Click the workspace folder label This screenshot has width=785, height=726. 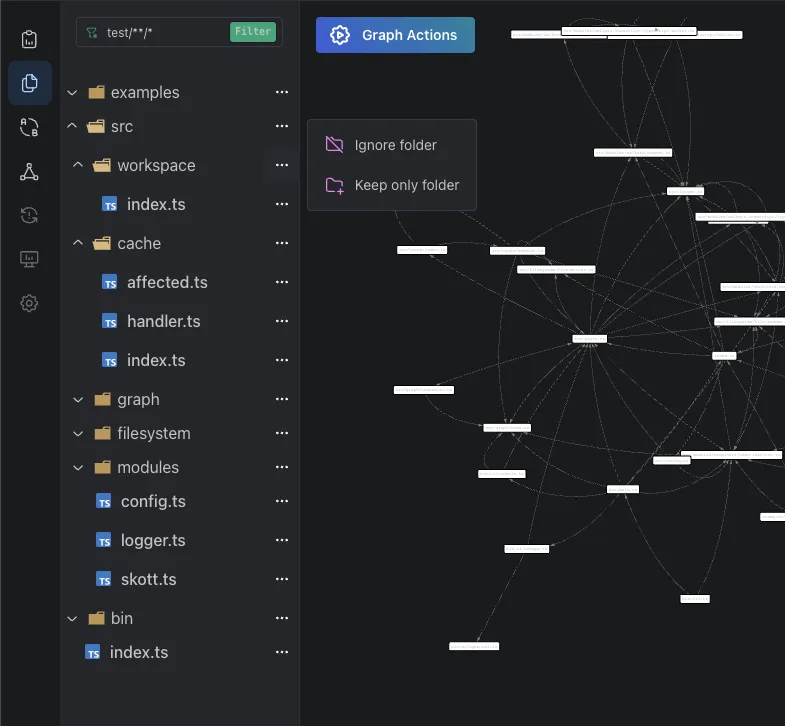click(x=156, y=165)
